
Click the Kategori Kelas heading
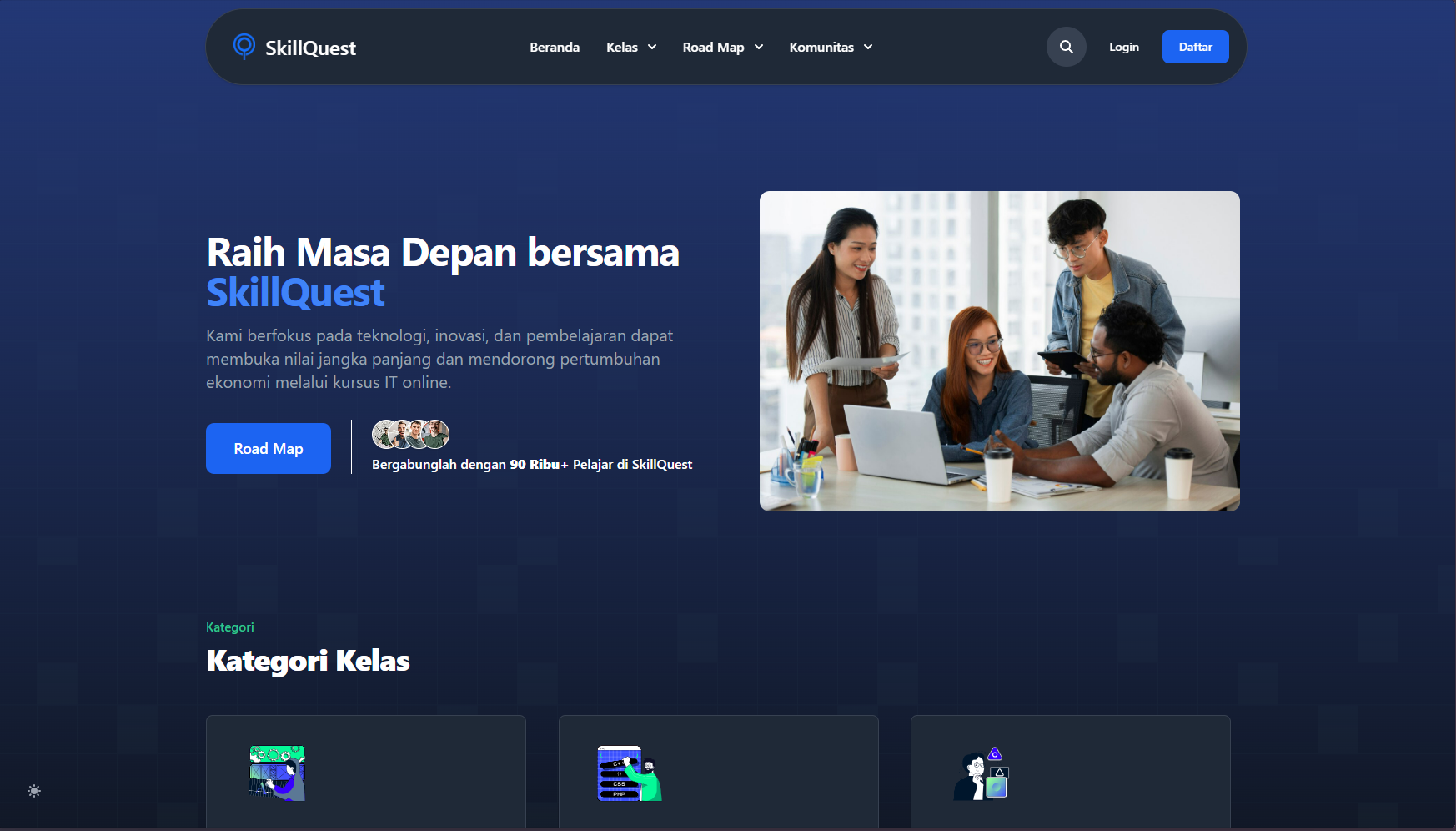click(x=308, y=661)
